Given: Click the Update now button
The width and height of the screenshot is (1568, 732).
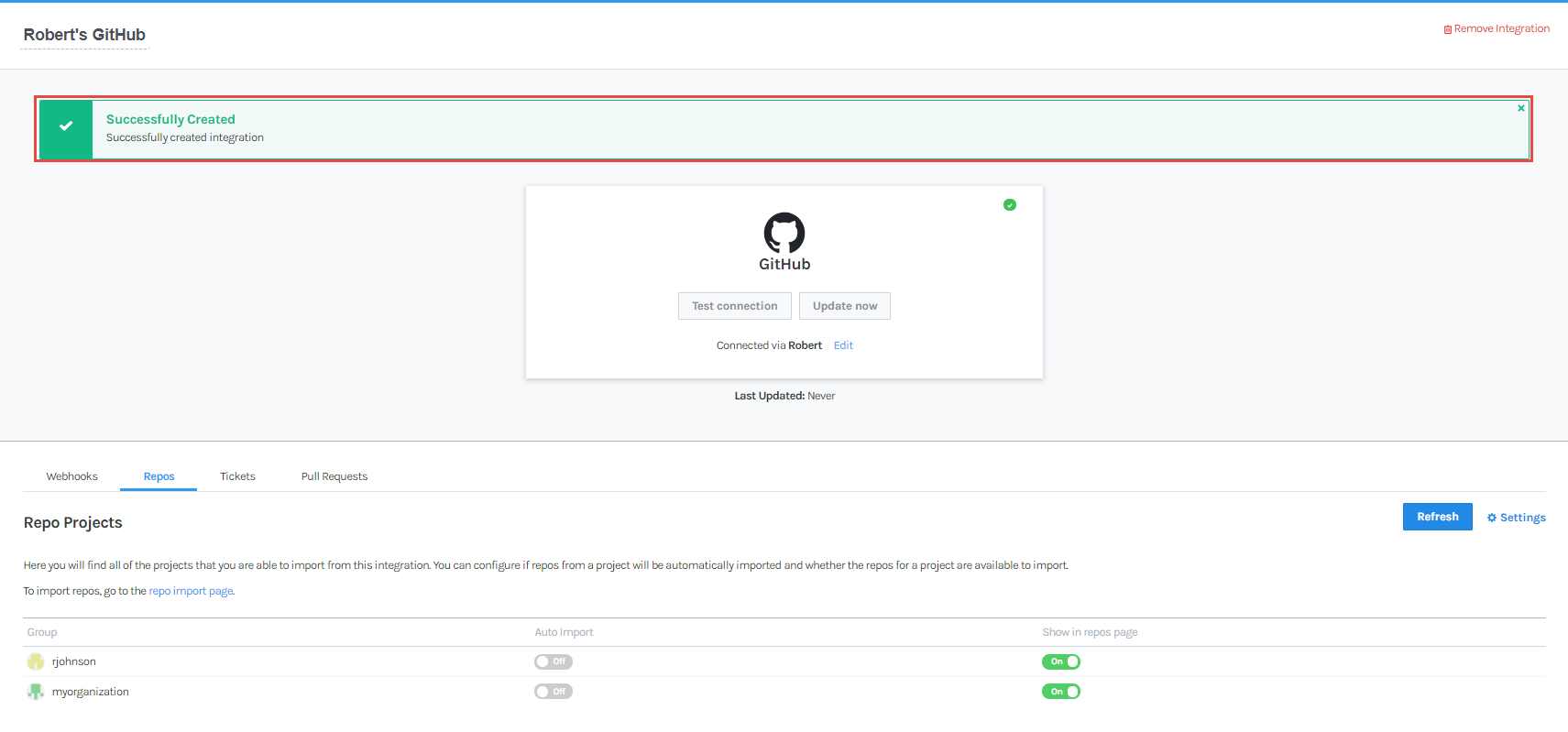Looking at the screenshot, I should tap(845, 306).
